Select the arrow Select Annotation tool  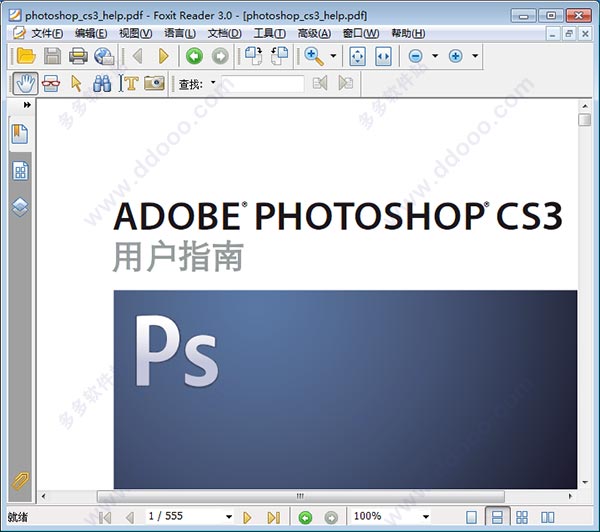coord(76,83)
